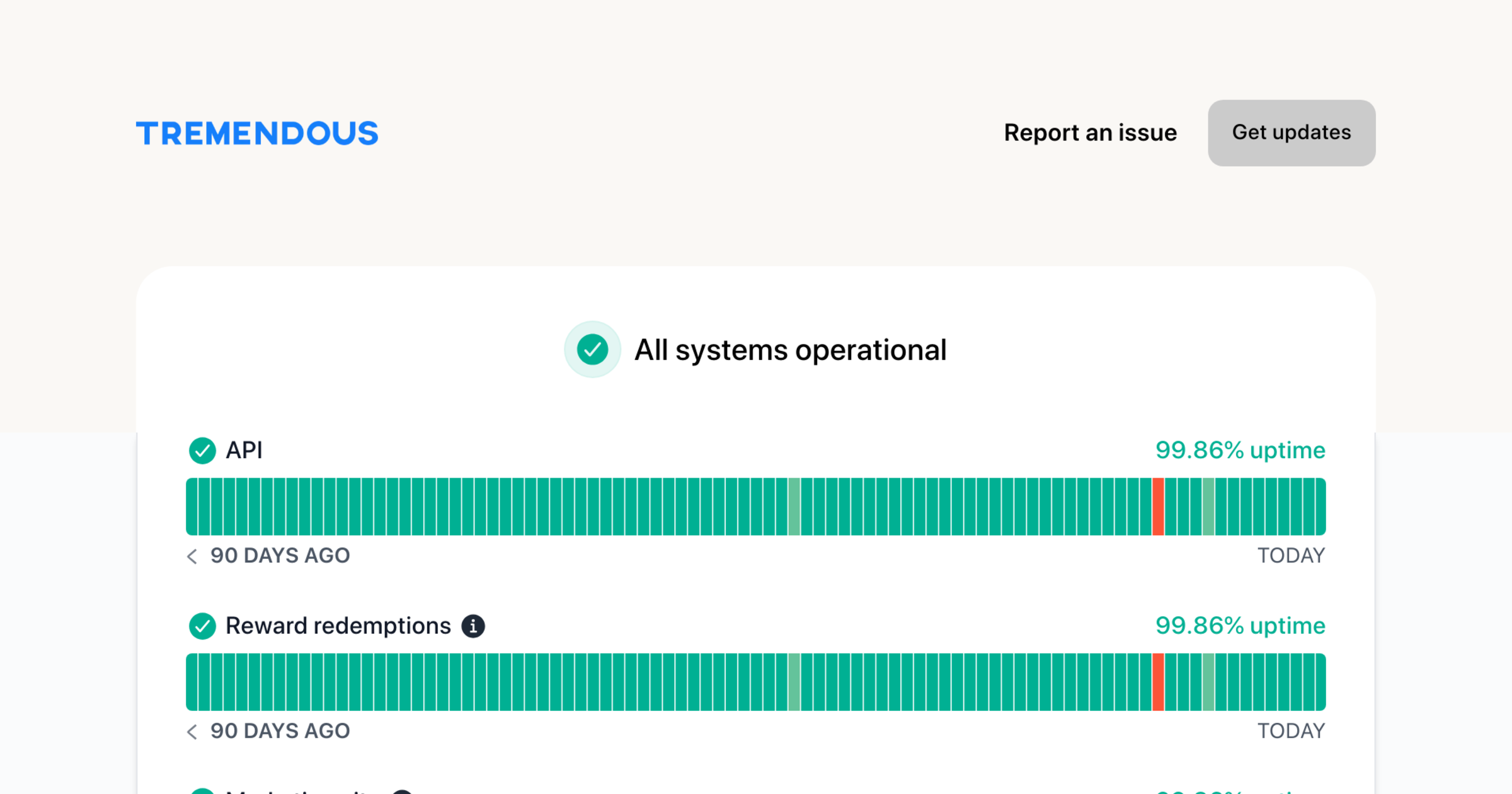Go back using the API timeline's left chevron

[192, 556]
